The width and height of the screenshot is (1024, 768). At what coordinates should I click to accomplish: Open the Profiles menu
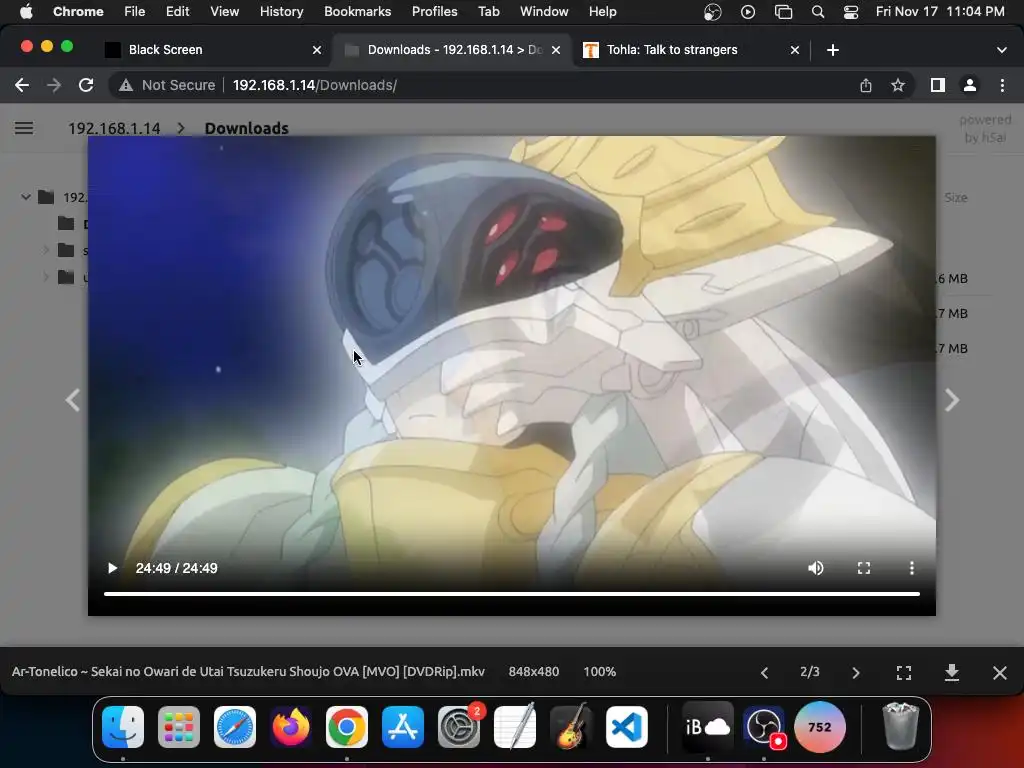(x=434, y=11)
